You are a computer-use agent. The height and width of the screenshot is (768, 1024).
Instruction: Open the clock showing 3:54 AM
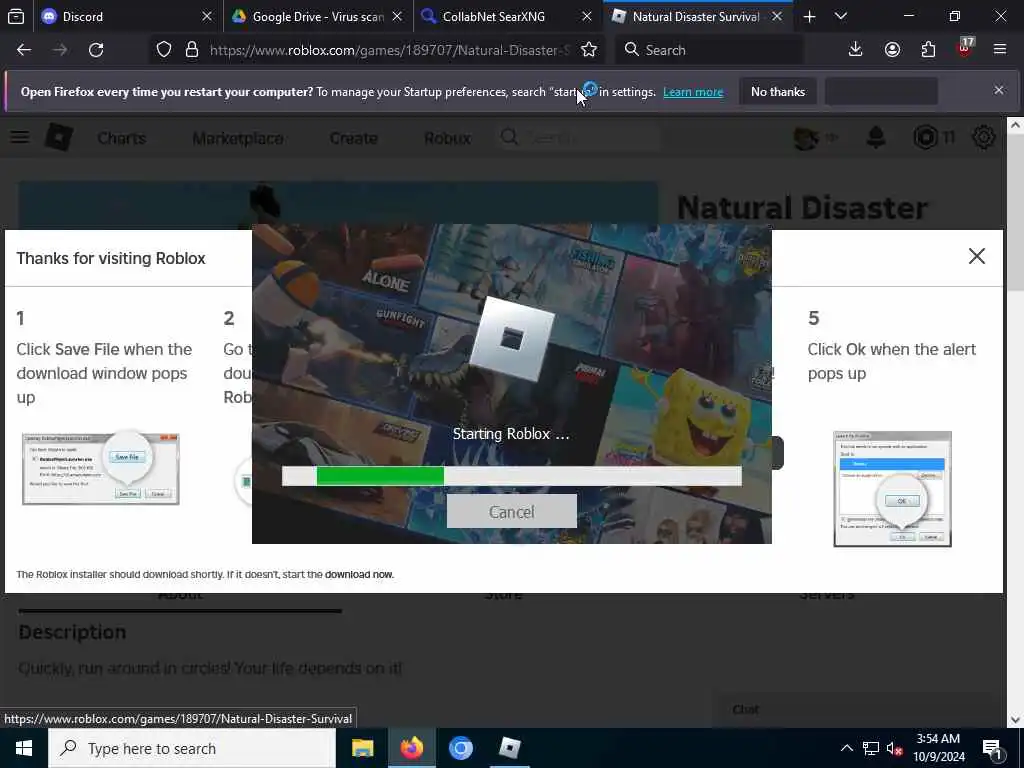pos(938,748)
